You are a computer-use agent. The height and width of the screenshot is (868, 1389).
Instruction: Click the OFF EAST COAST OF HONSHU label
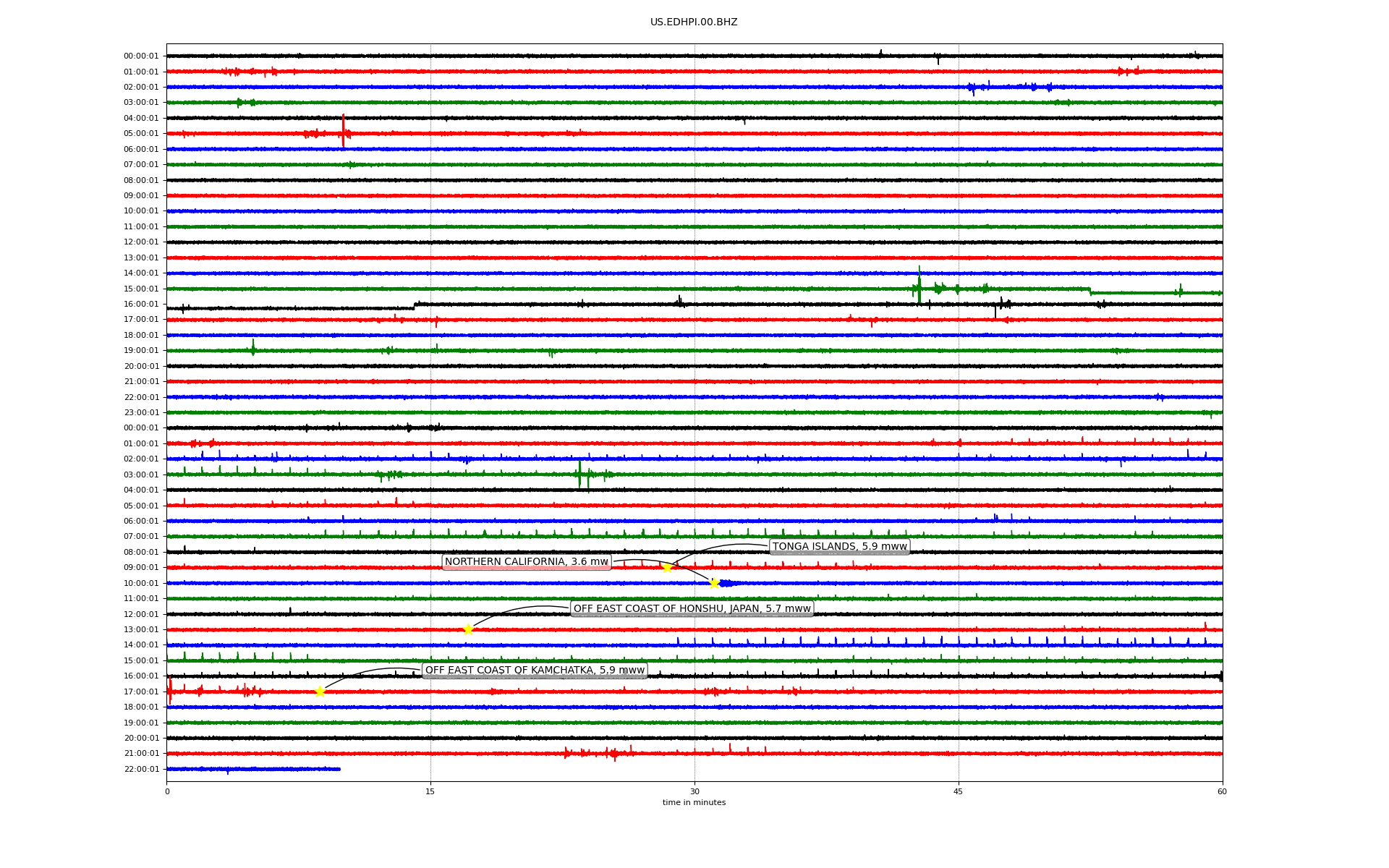[x=692, y=609]
